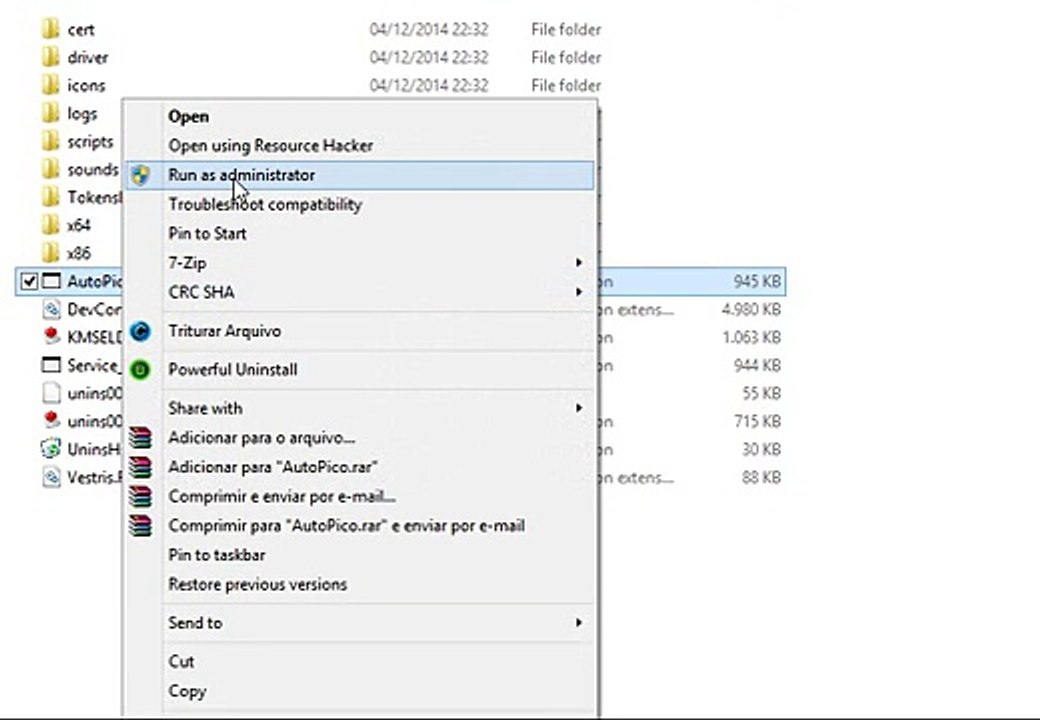This screenshot has width=1040, height=720.
Task: Uncheck the AutoPico file selection checkbox
Action: coord(29,281)
